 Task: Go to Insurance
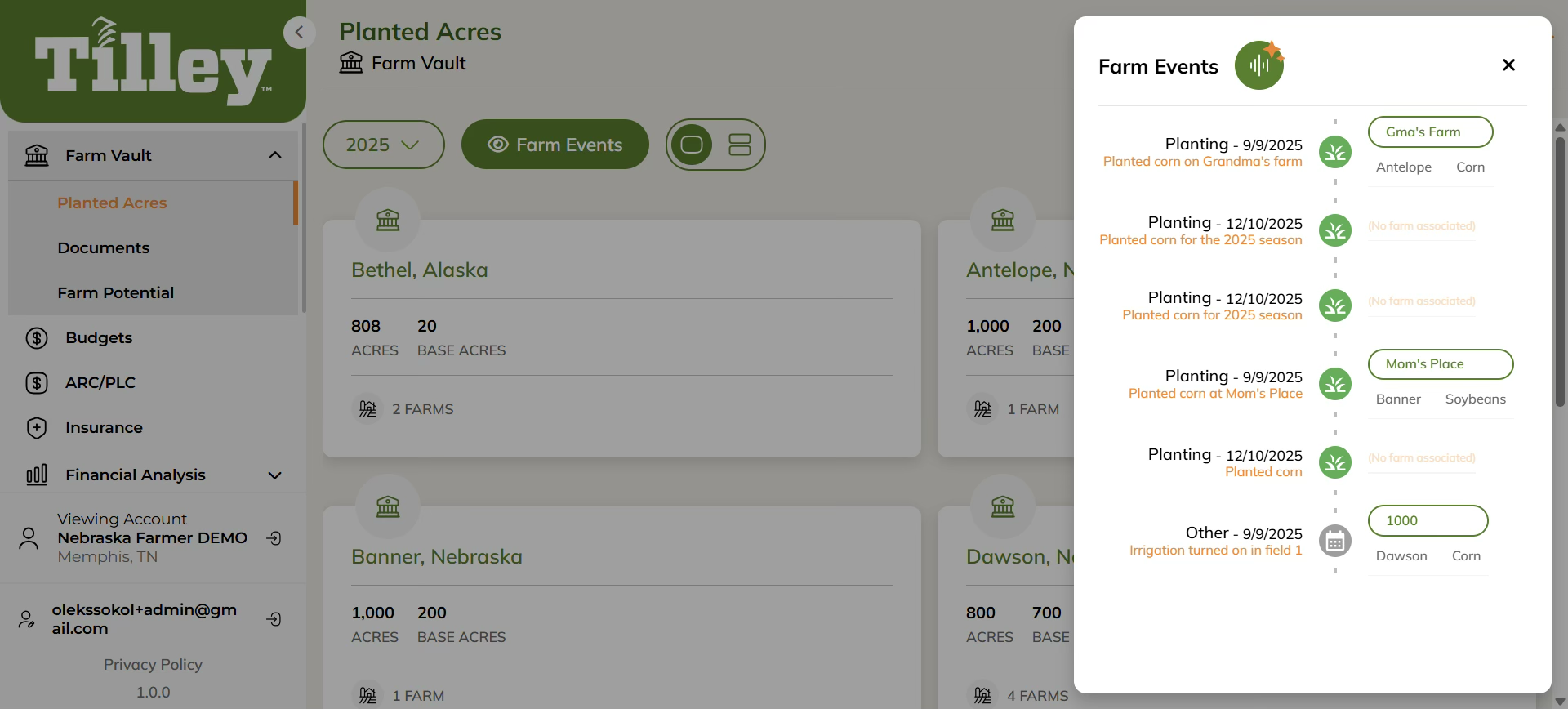[104, 427]
